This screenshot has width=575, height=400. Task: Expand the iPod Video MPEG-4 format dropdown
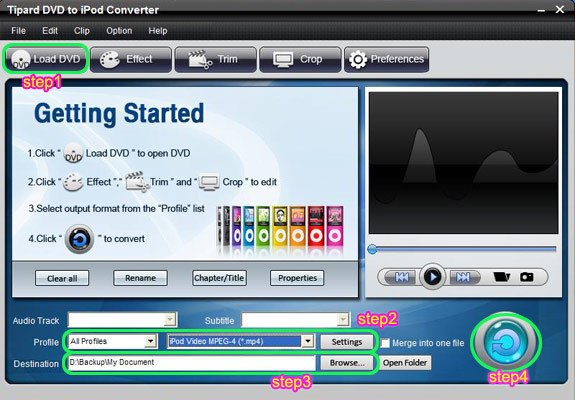tap(308, 342)
